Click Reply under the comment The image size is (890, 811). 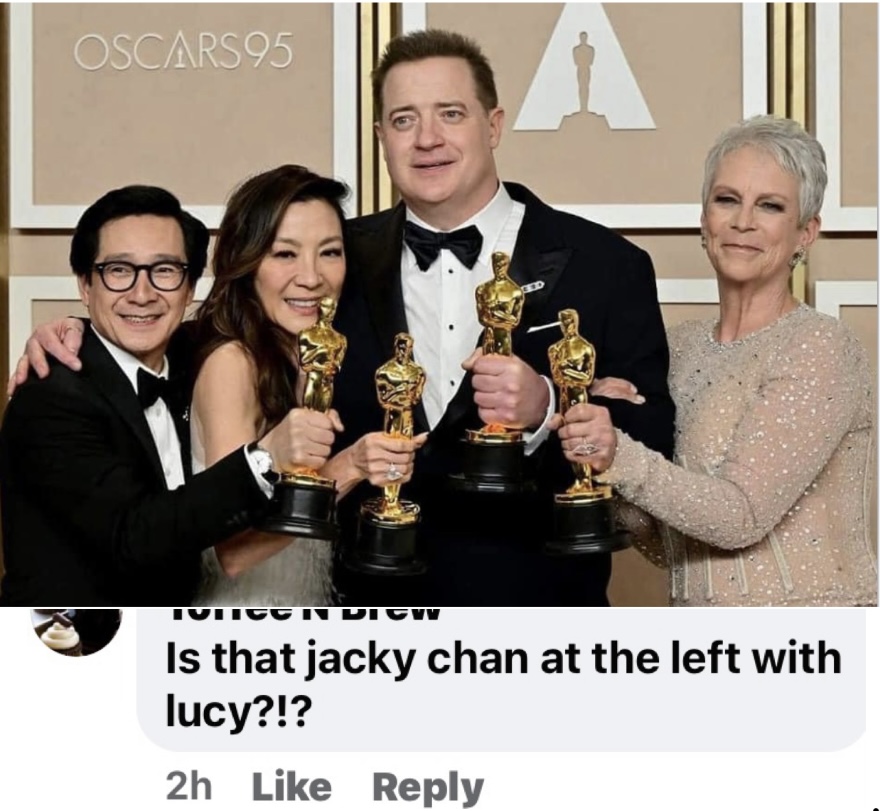[428, 788]
